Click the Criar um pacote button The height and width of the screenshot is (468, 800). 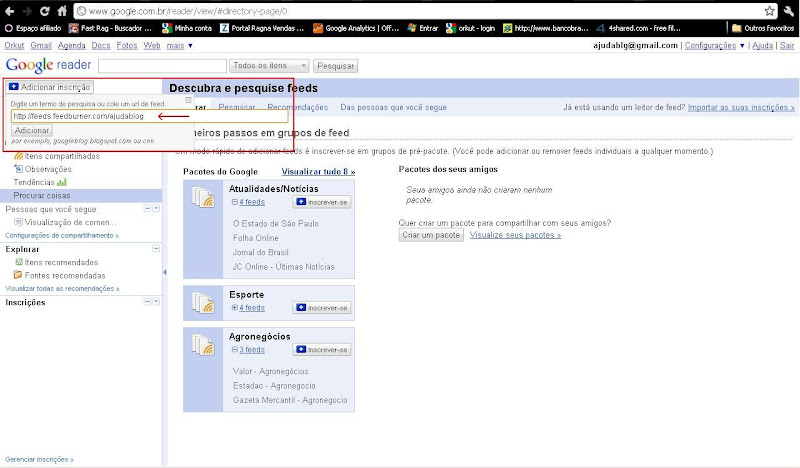pyautogui.click(x=431, y=235)
